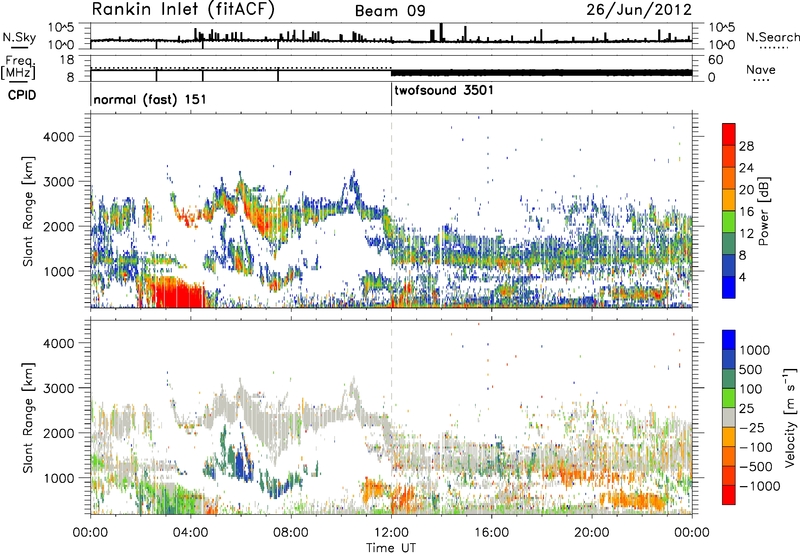Viewport: 800px width, 554px height.
Task: Click the red swatch of Power colorbar
Action: (729, 134)
